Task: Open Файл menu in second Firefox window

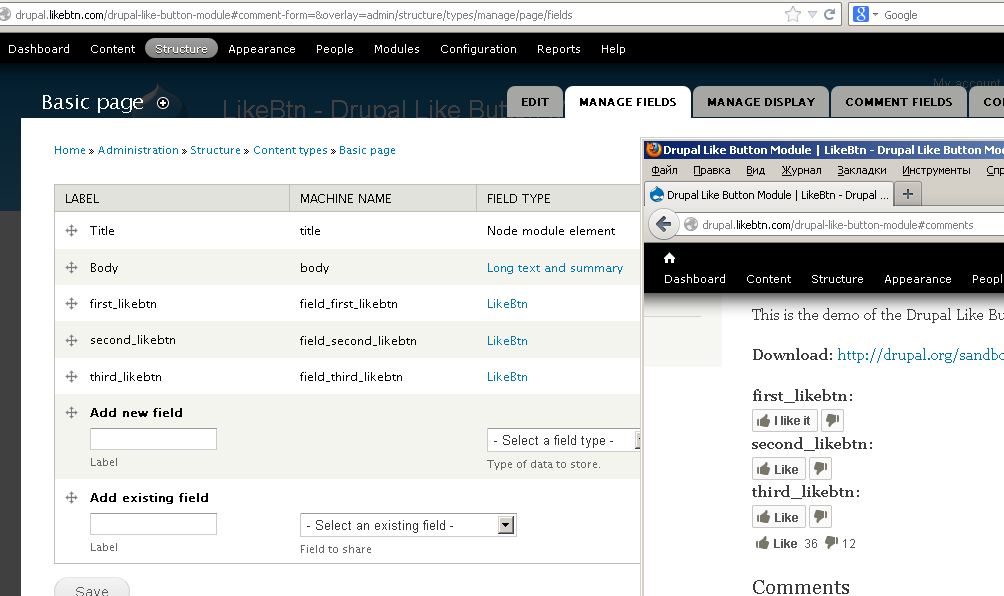Action: (664, 170)
